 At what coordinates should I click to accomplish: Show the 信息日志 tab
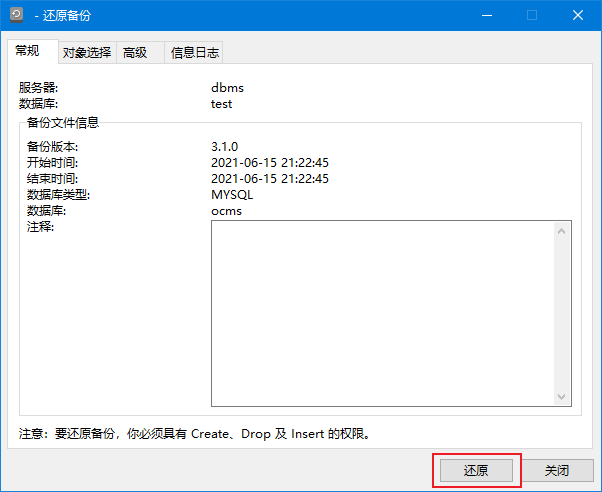(194, 53)
